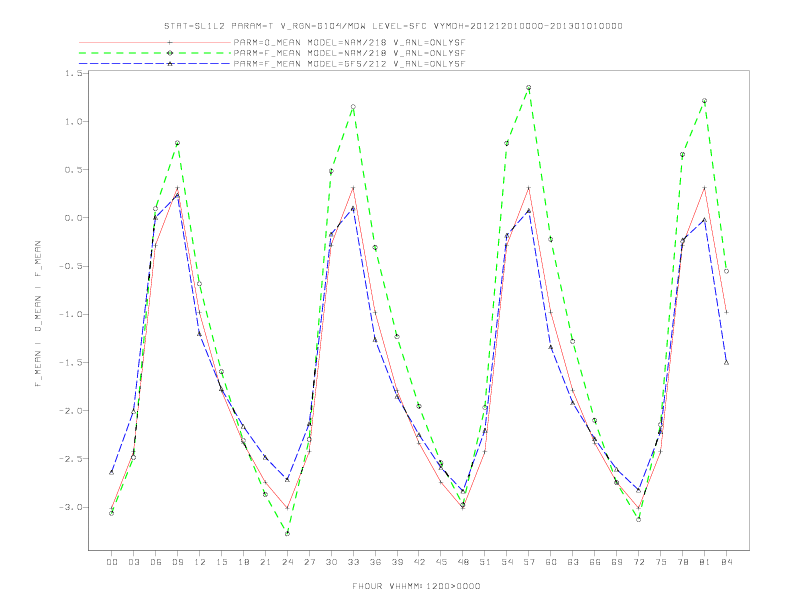The width and height of the screenshot is (792, 612).
Task: Click the x-axis tick label 84
Action: [x=726, y=562]
